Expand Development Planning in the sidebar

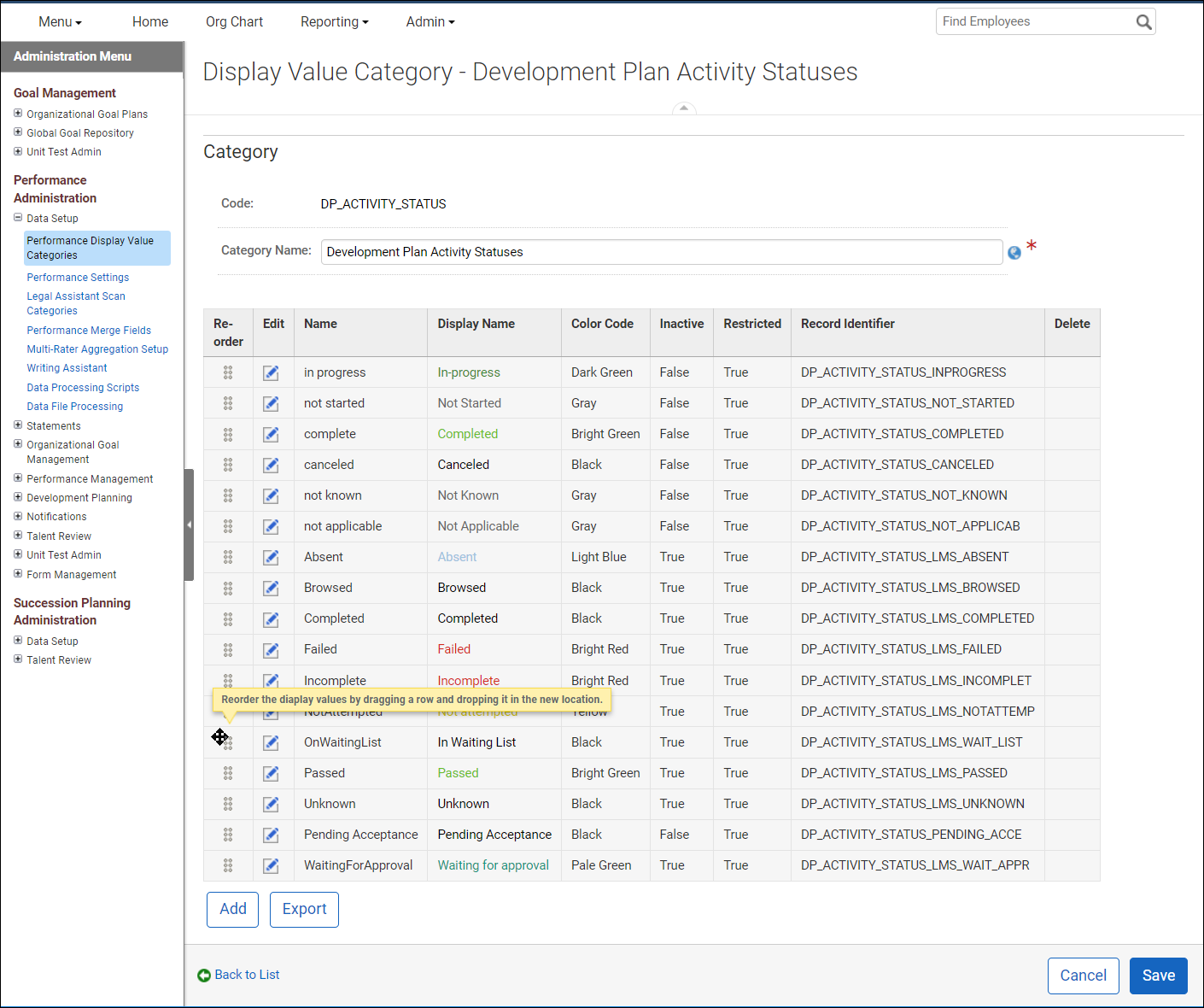click(18, 497)
